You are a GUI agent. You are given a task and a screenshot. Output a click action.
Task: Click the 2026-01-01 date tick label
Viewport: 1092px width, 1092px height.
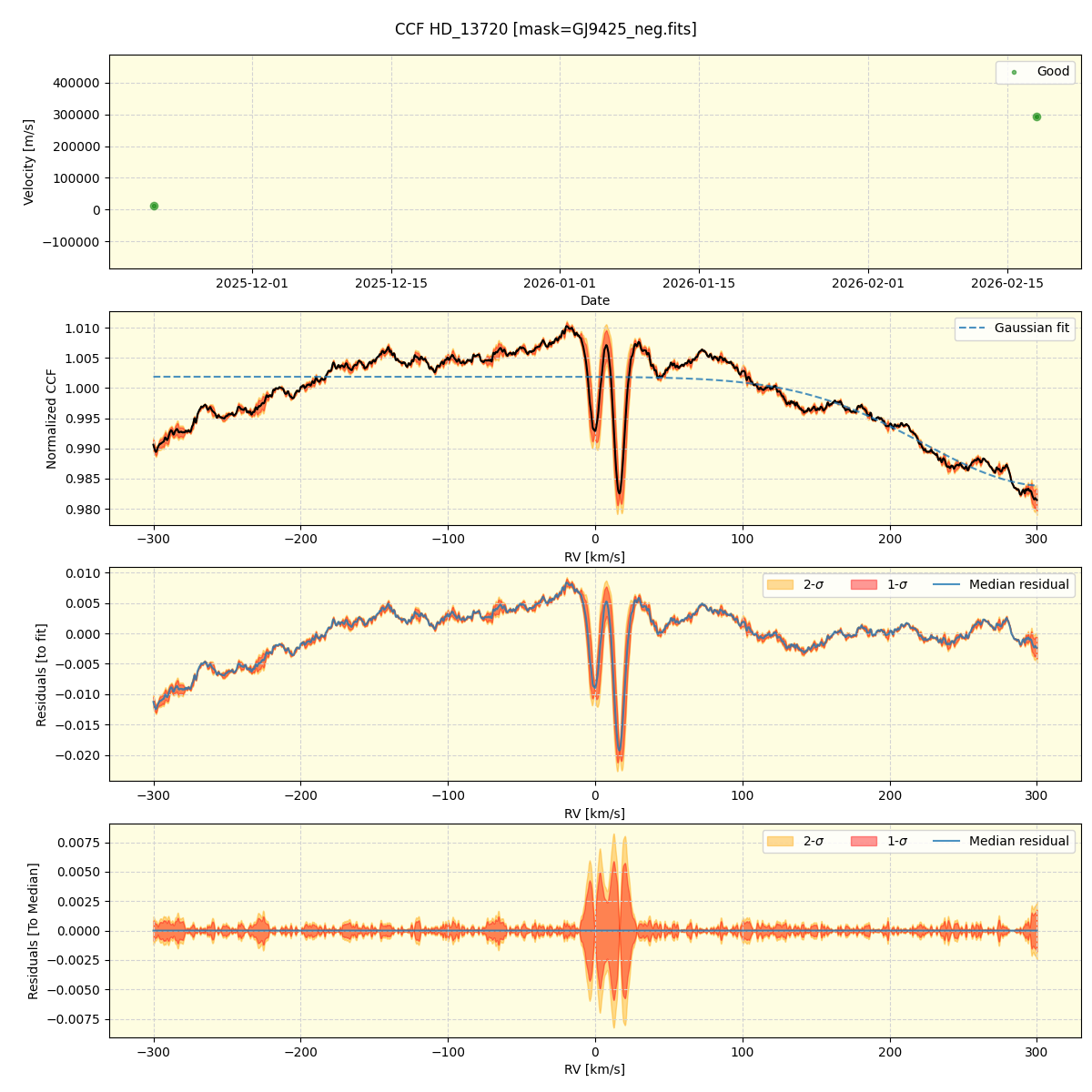click(x=560, y=283)
